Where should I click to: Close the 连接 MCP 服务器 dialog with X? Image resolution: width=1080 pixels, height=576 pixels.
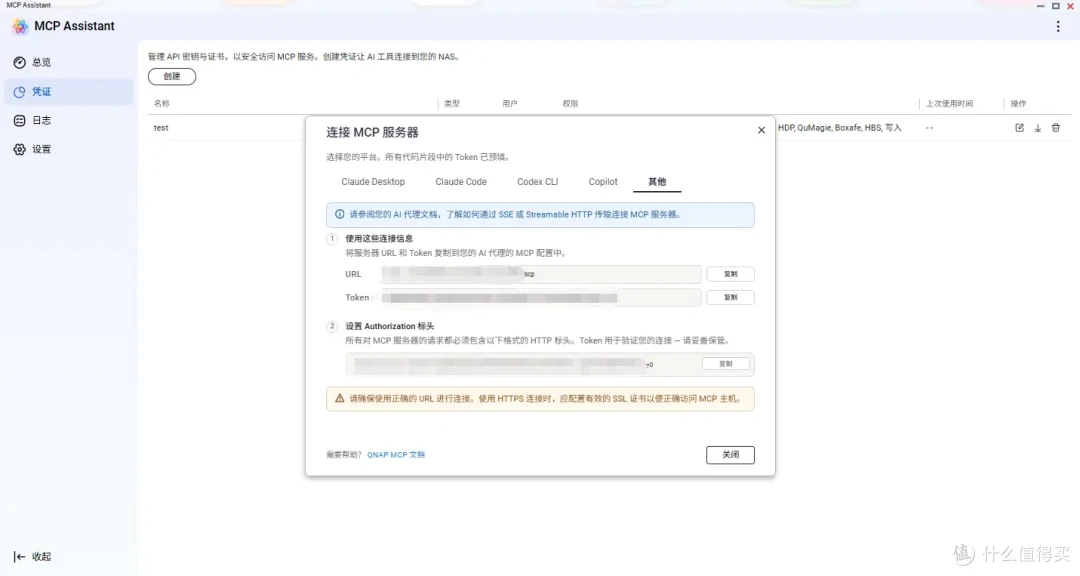coord(761,130)
